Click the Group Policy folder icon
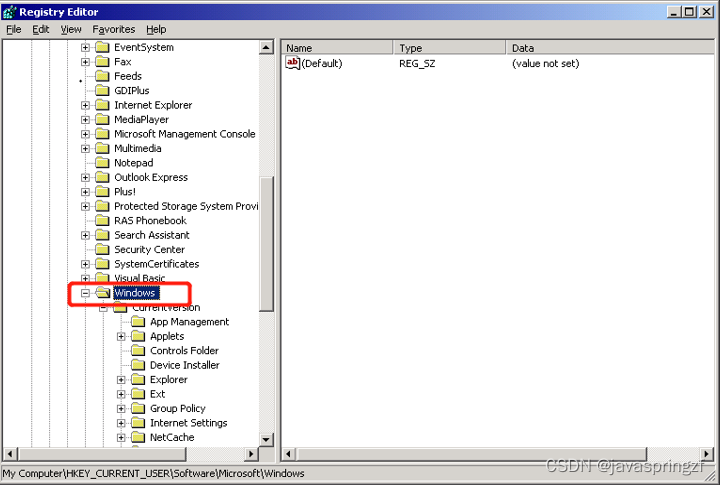720x485 pixels. click(x=138, y=408)
